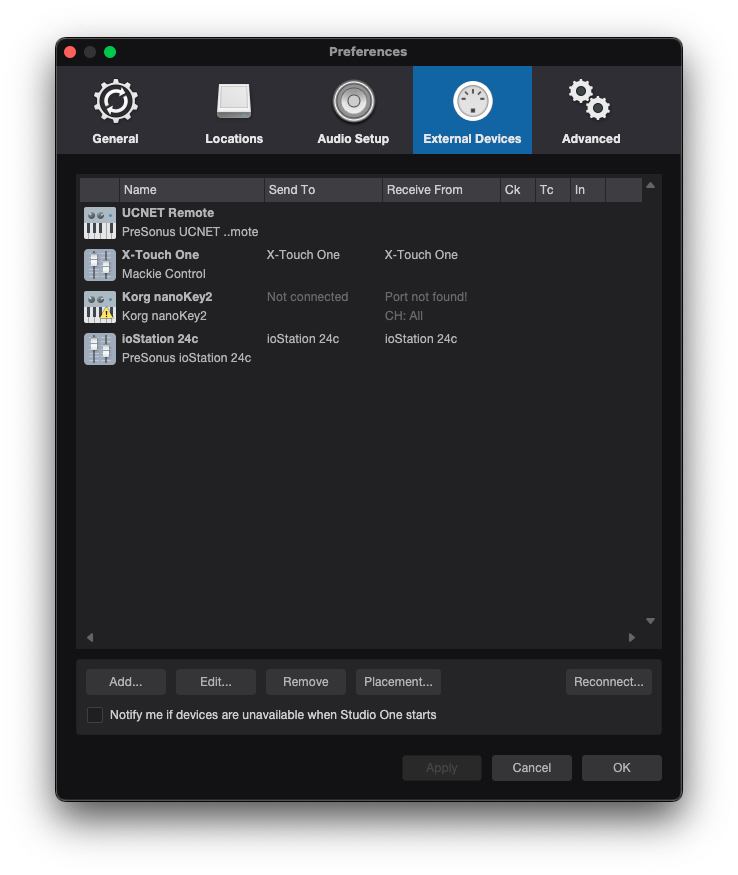Click the 'PreSonus ioStation 24c' subtitle text
The height and width of the screenshot is (875, 738).
coord(186,358)
